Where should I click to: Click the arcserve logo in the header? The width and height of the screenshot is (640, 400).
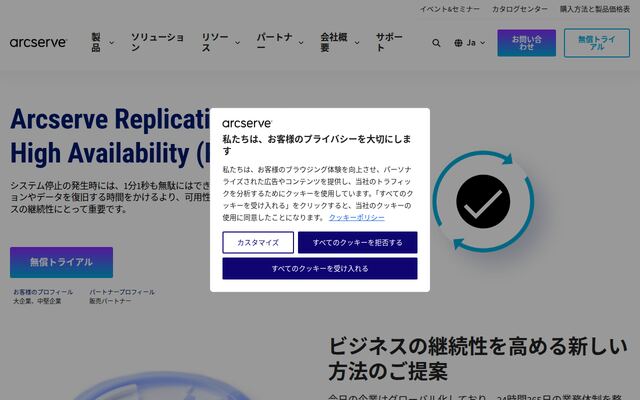tap(38, 42)
